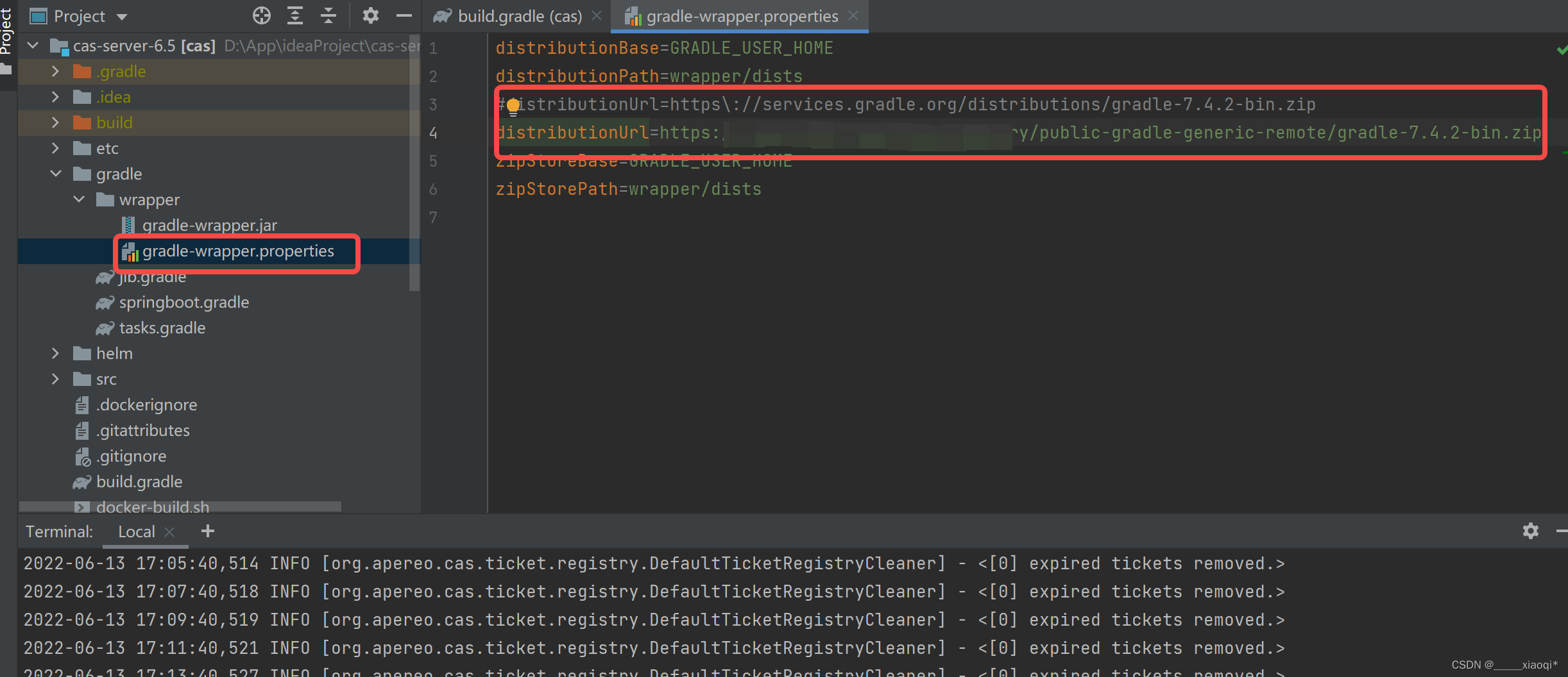This screenshot has width=1568, height=677.
Task: Click zipStorePath=wrapper/dists line
Action: click(628, 189)
